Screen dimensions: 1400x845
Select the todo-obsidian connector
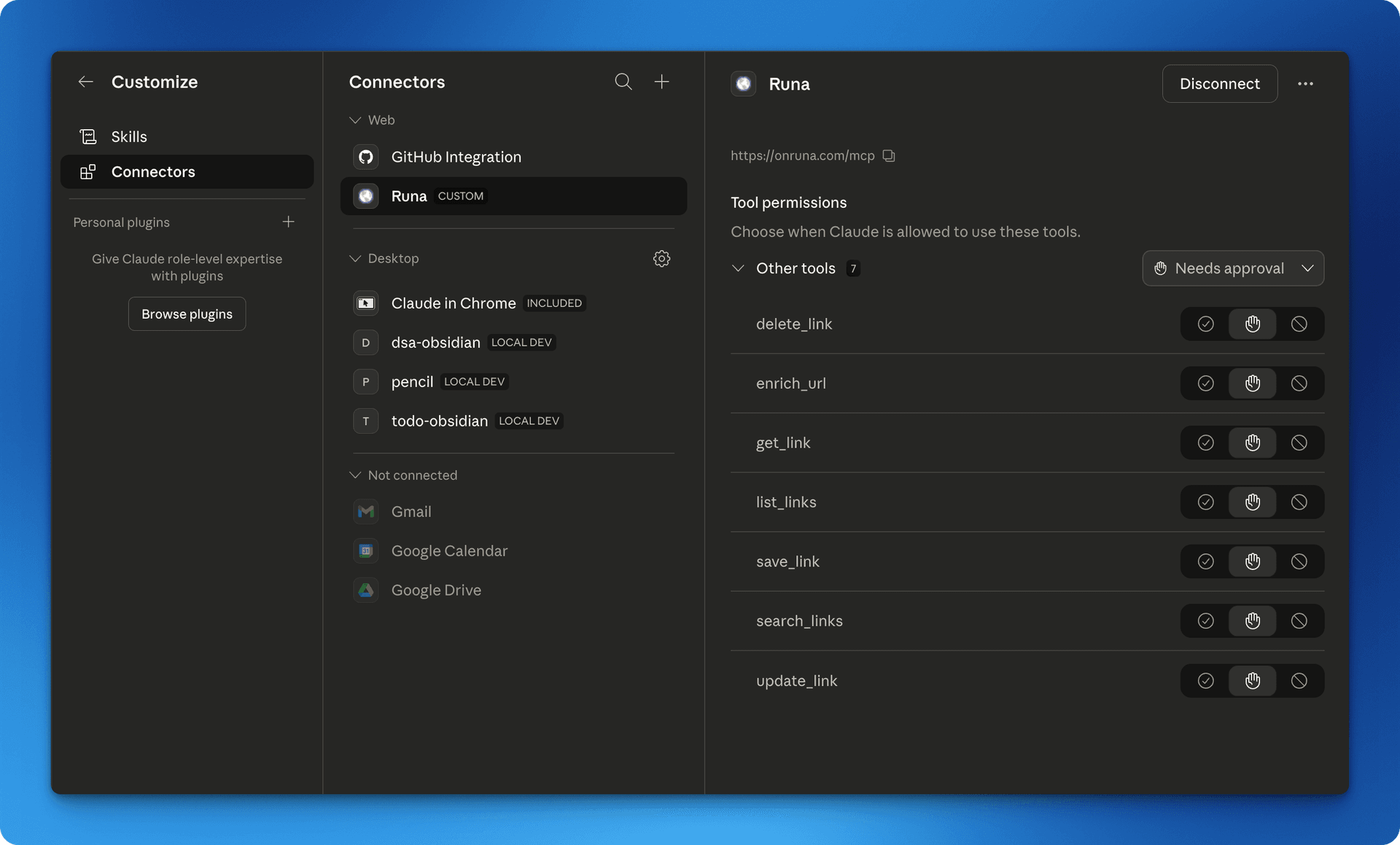tap(513, 421)
